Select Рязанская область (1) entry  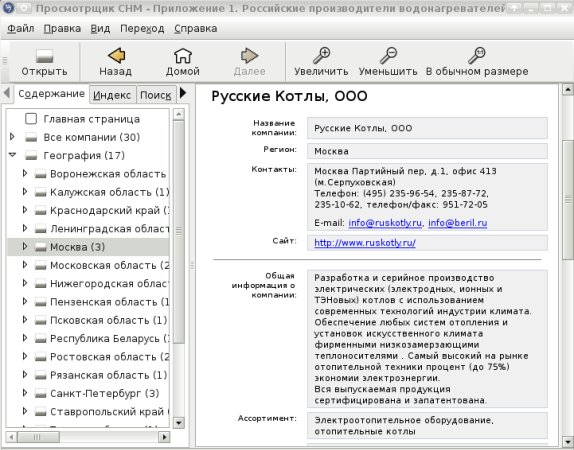(x=108, y=375)
